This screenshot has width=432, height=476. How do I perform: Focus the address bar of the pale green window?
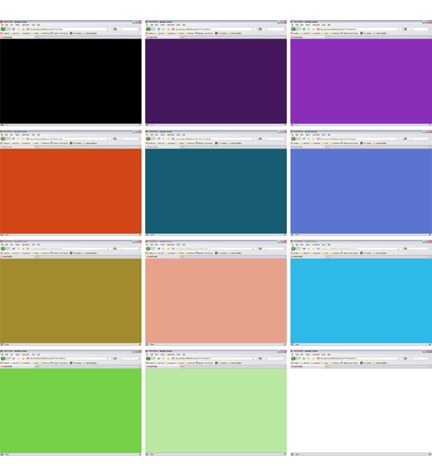214,358
